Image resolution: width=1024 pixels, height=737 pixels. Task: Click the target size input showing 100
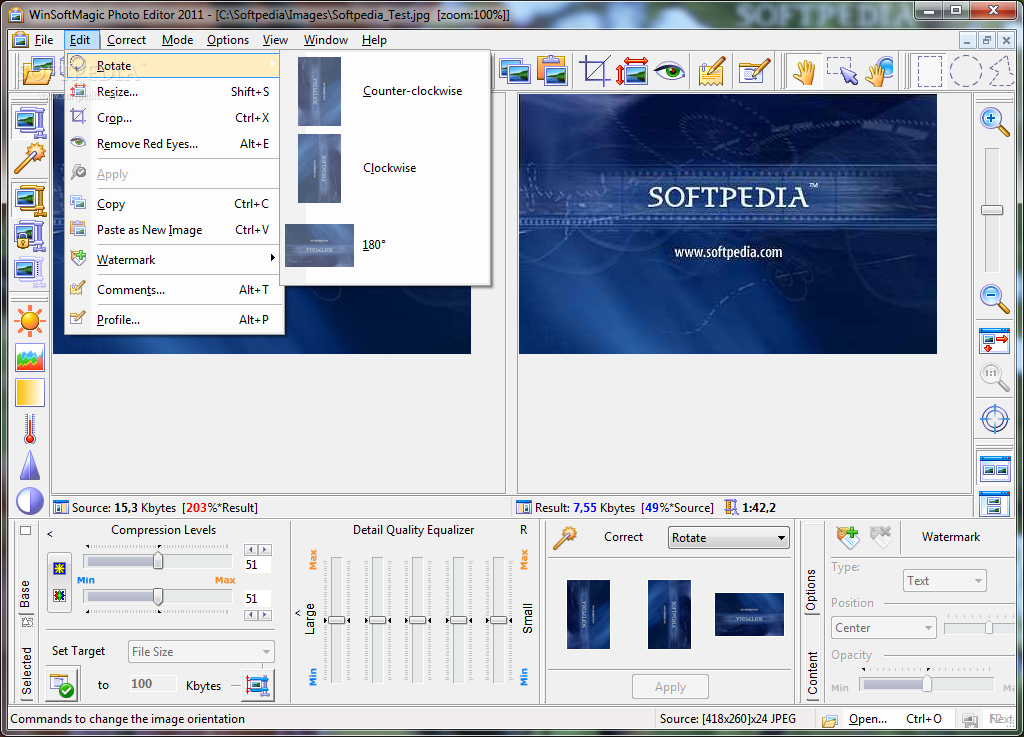(x=152, y=683)
